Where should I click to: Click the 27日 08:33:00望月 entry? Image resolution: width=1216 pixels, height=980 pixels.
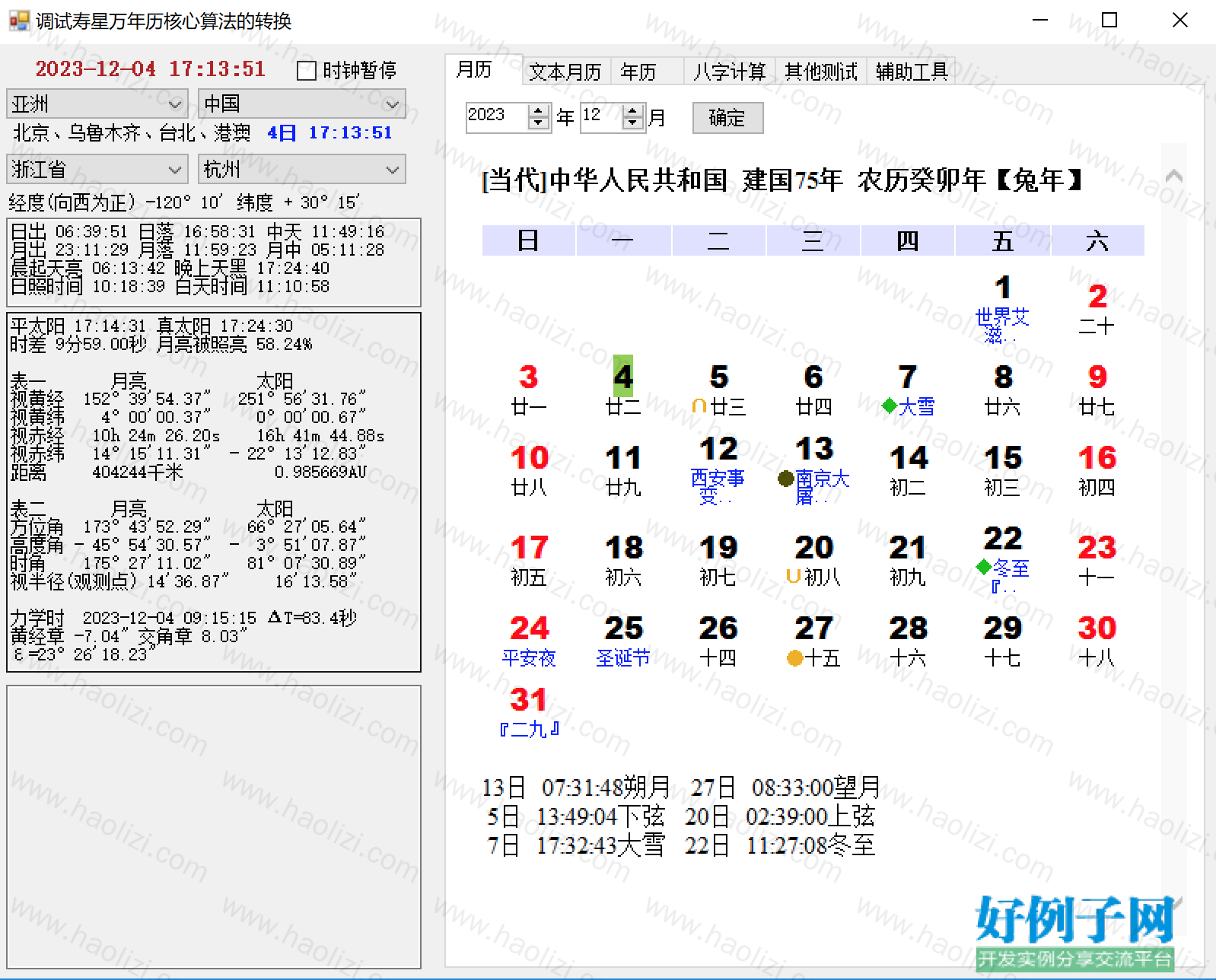click(x=786, y=786)
